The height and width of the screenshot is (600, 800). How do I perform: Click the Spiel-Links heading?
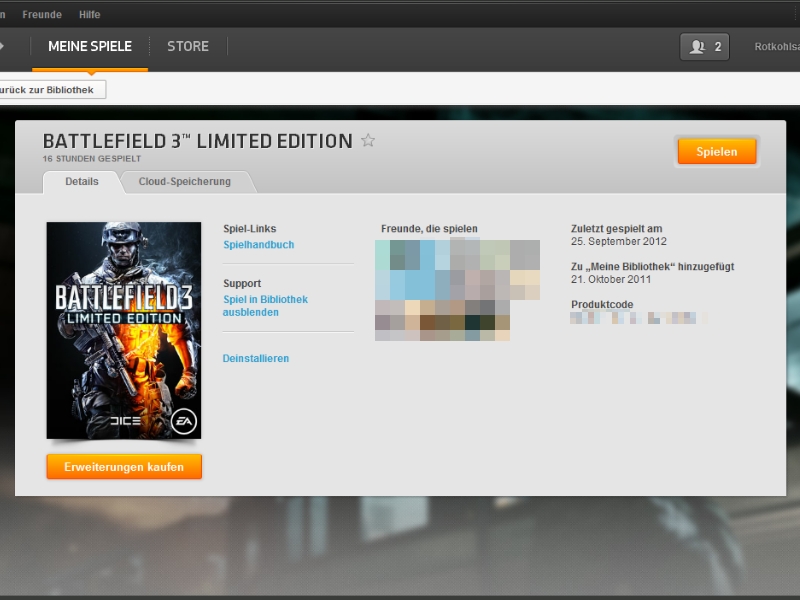point(249,229)
